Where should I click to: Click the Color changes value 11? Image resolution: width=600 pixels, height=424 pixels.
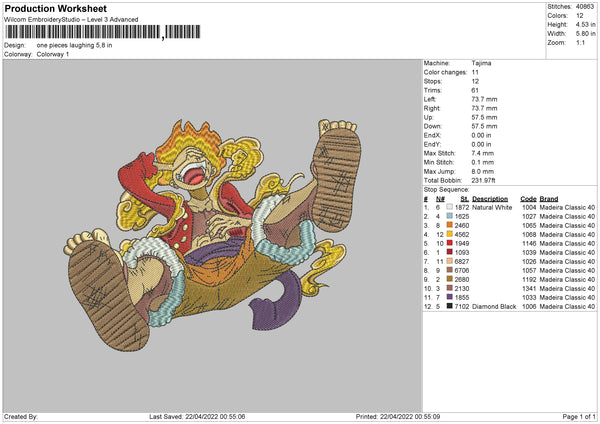click(x=475, y=72)
